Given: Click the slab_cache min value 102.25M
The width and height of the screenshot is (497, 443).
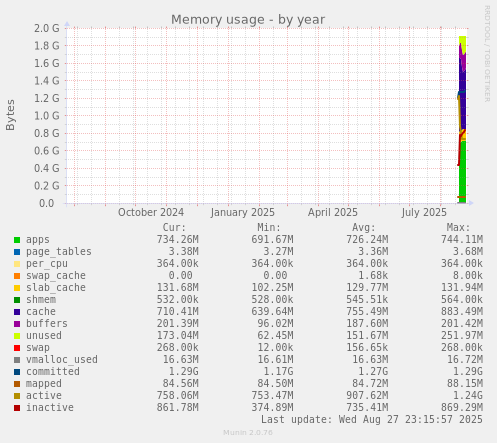Looking at the screenshot, I should [x=272, y=288].
